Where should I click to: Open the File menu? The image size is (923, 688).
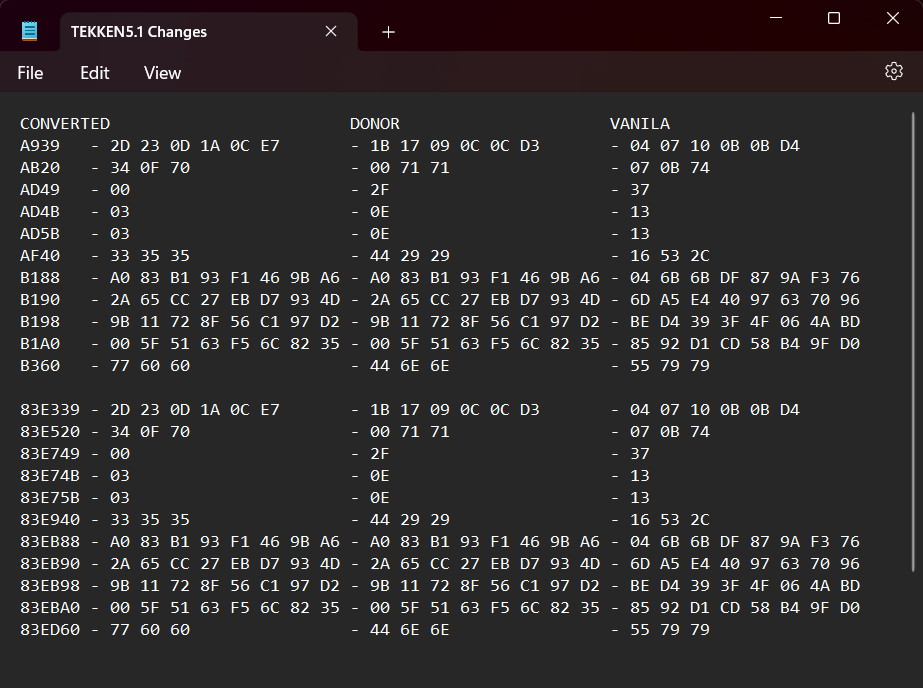[30, 72]
